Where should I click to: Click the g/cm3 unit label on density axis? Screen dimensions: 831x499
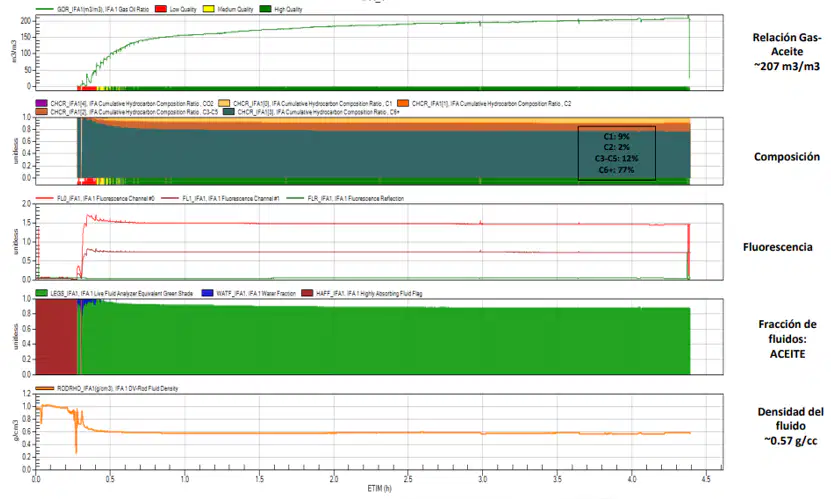15,431
